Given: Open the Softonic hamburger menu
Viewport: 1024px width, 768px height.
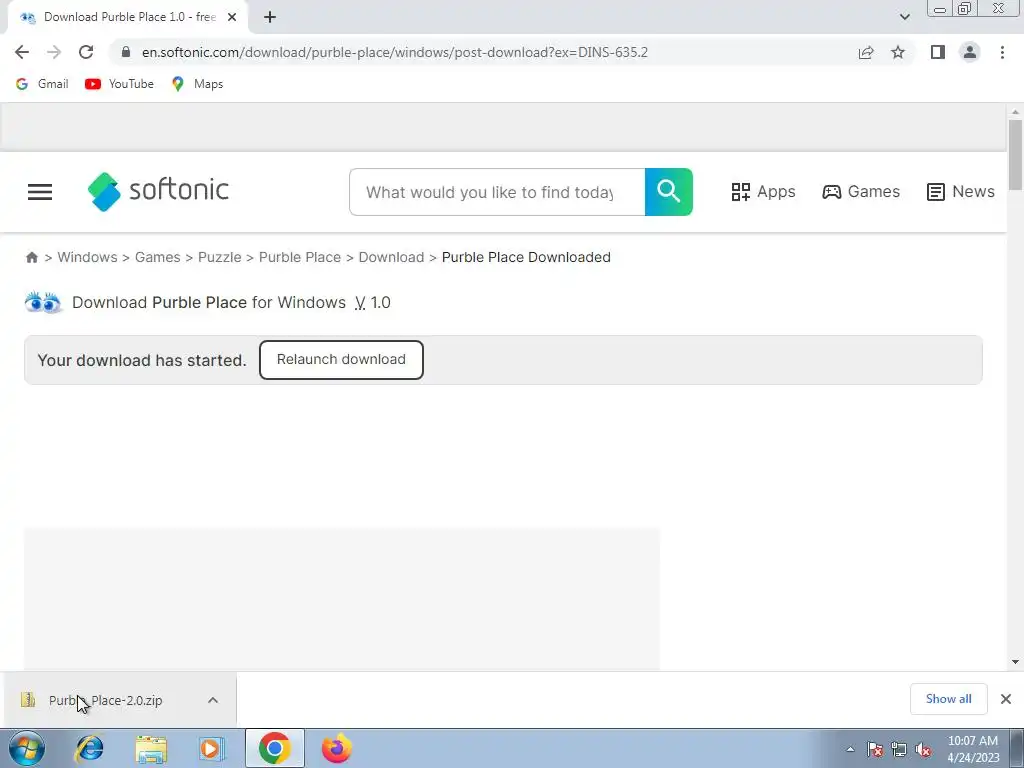Looking at the screenshot, I should point(40,192).
